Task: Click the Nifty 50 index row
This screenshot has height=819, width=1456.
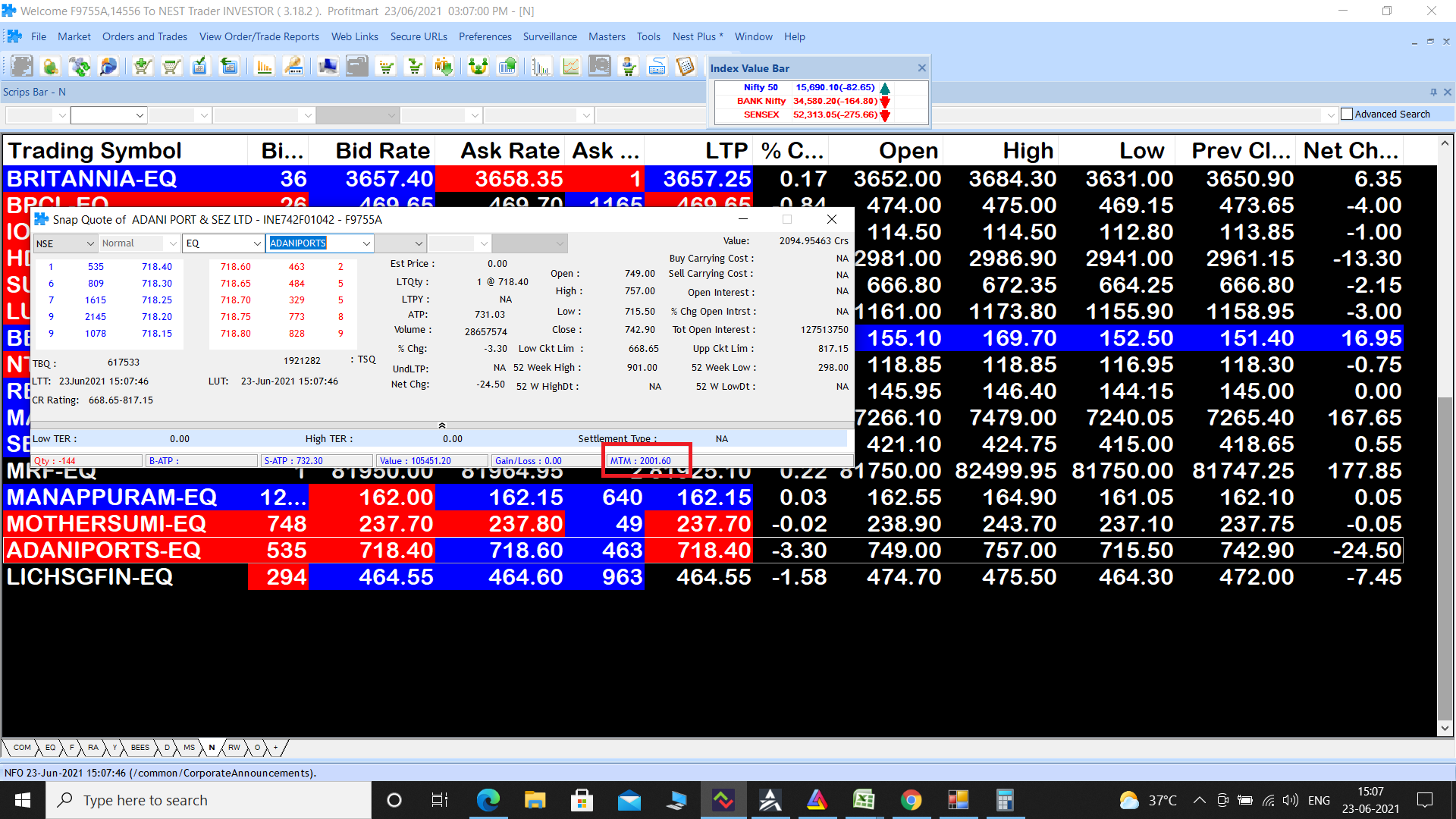Action: pos(821,88)
